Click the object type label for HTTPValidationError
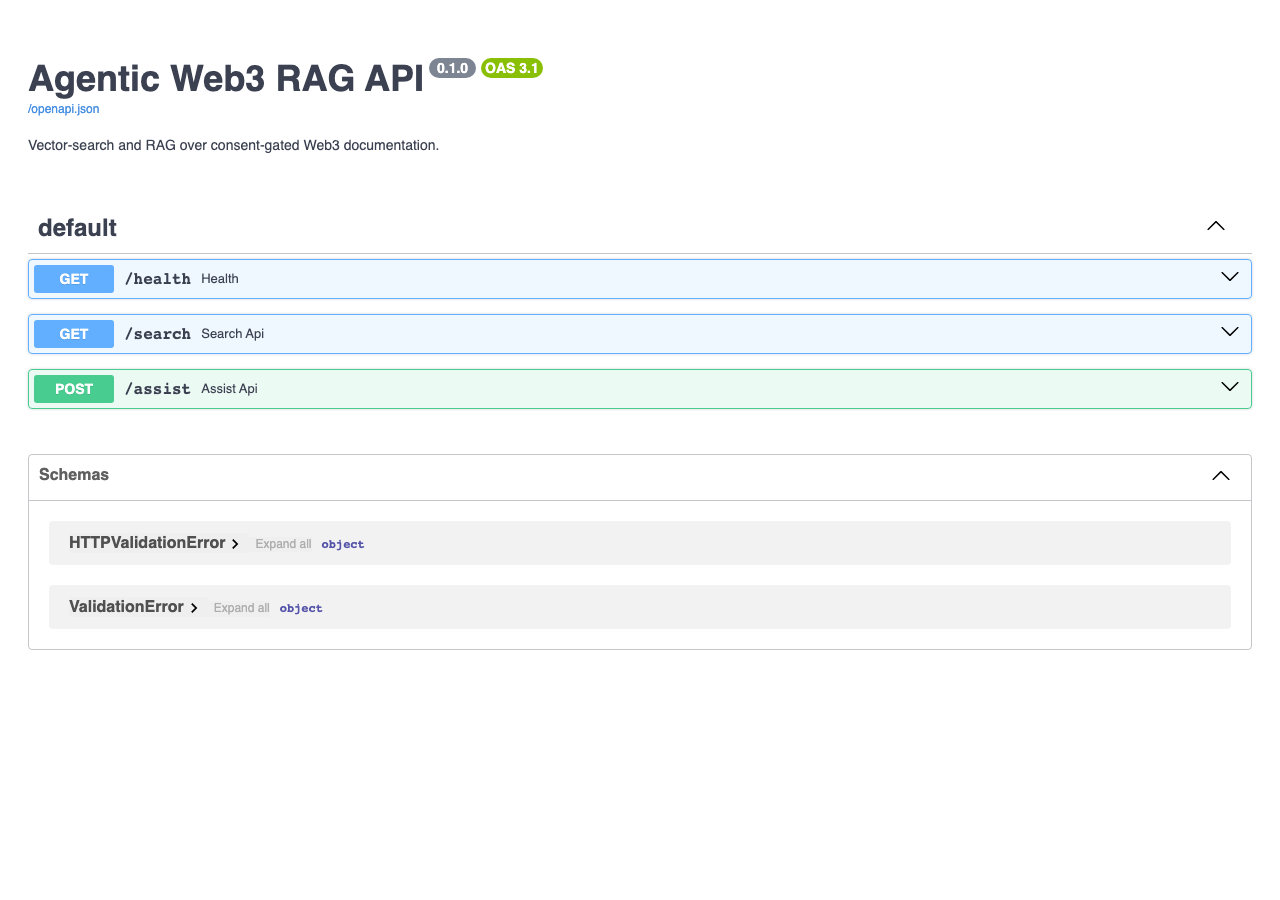 (x=343, y=544)
